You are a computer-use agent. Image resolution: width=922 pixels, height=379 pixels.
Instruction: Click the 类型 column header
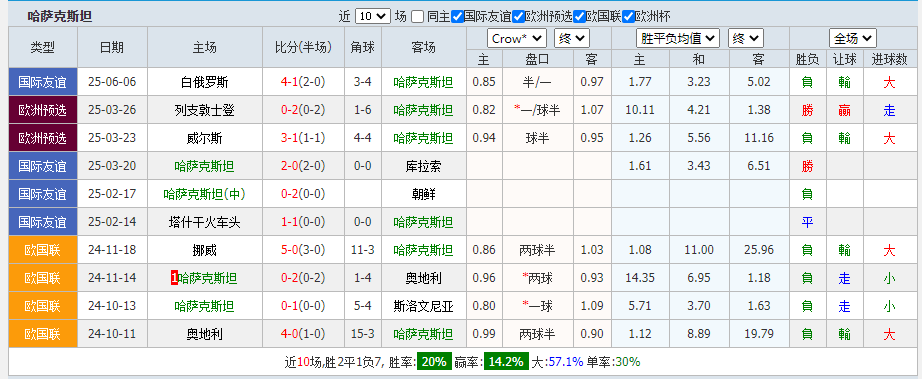[x=43, y=48]
